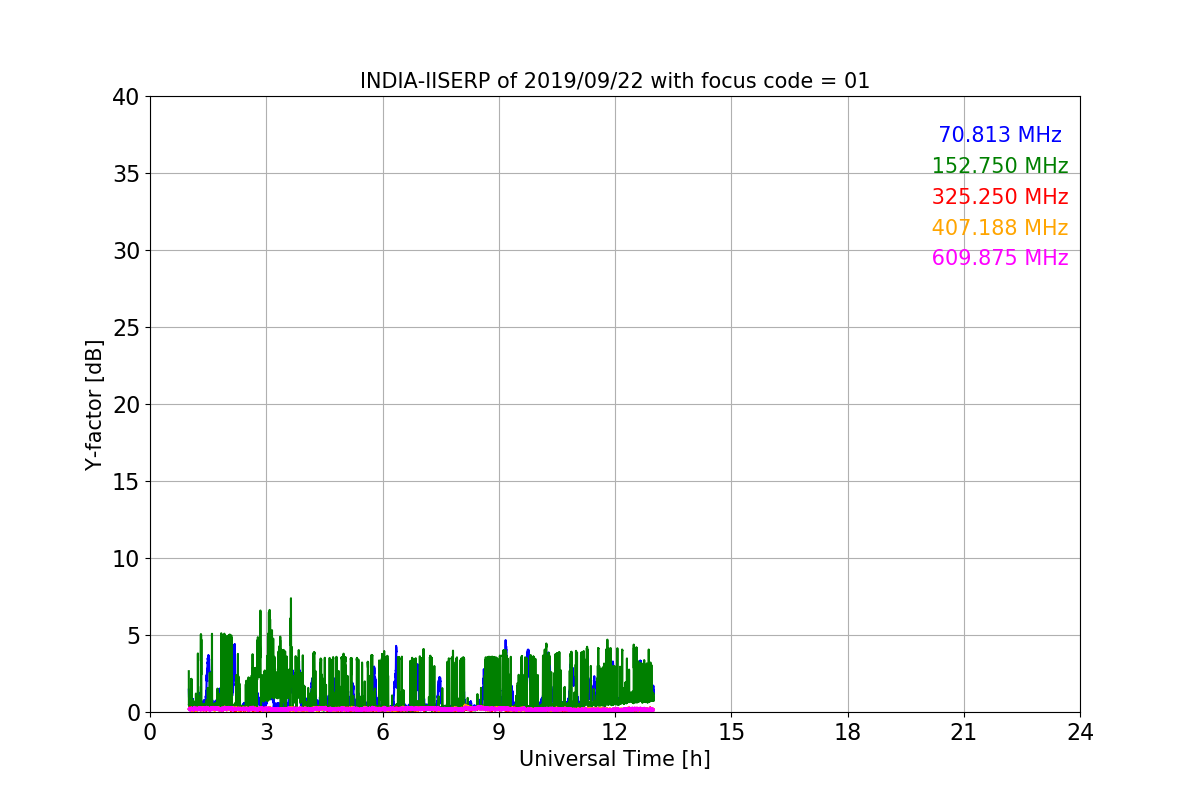Viewport: 1200px width, 800px height.
Task: Select the x-axis tick label 12
Action: coord(615,732)
